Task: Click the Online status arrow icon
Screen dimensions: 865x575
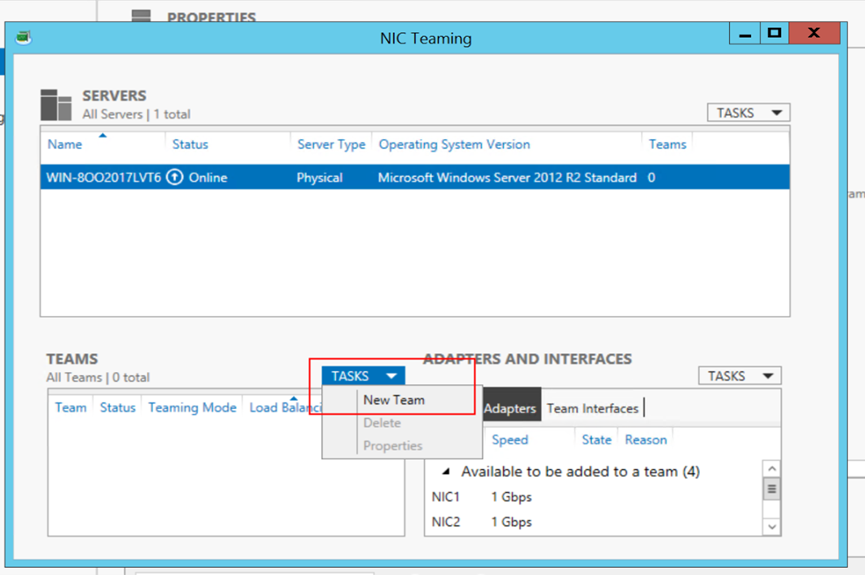Action: point(175,177)
